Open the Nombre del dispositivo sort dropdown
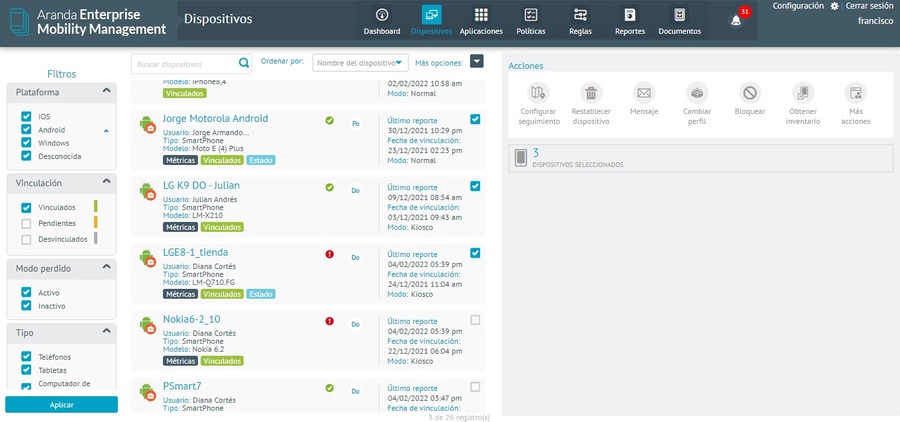 pos(360,63)
